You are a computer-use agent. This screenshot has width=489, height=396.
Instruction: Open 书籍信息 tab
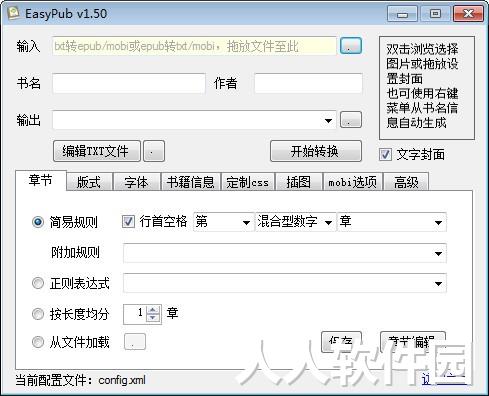click(191, 182)
